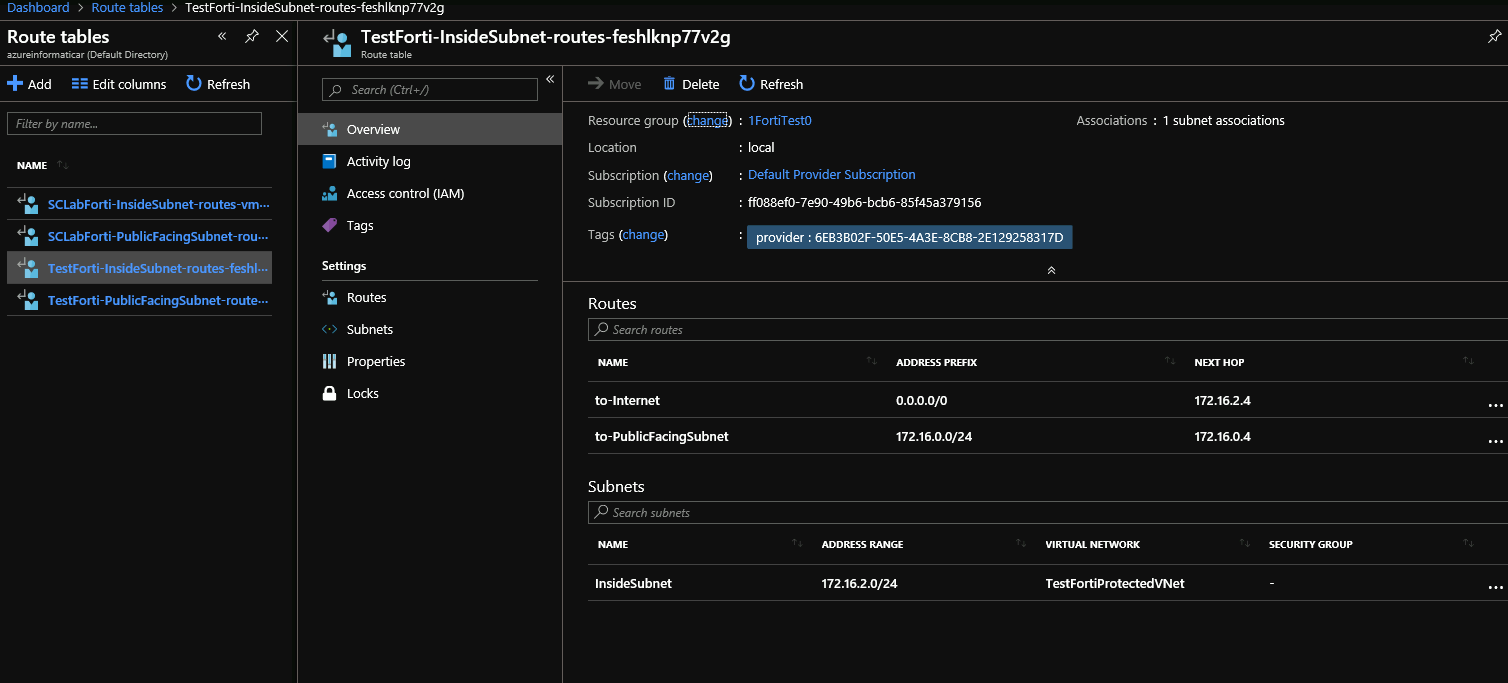Open TestForti-PublicFacingSubnet route table
The width and height of the screenshot is (1508, 683).
coord(159,300)
